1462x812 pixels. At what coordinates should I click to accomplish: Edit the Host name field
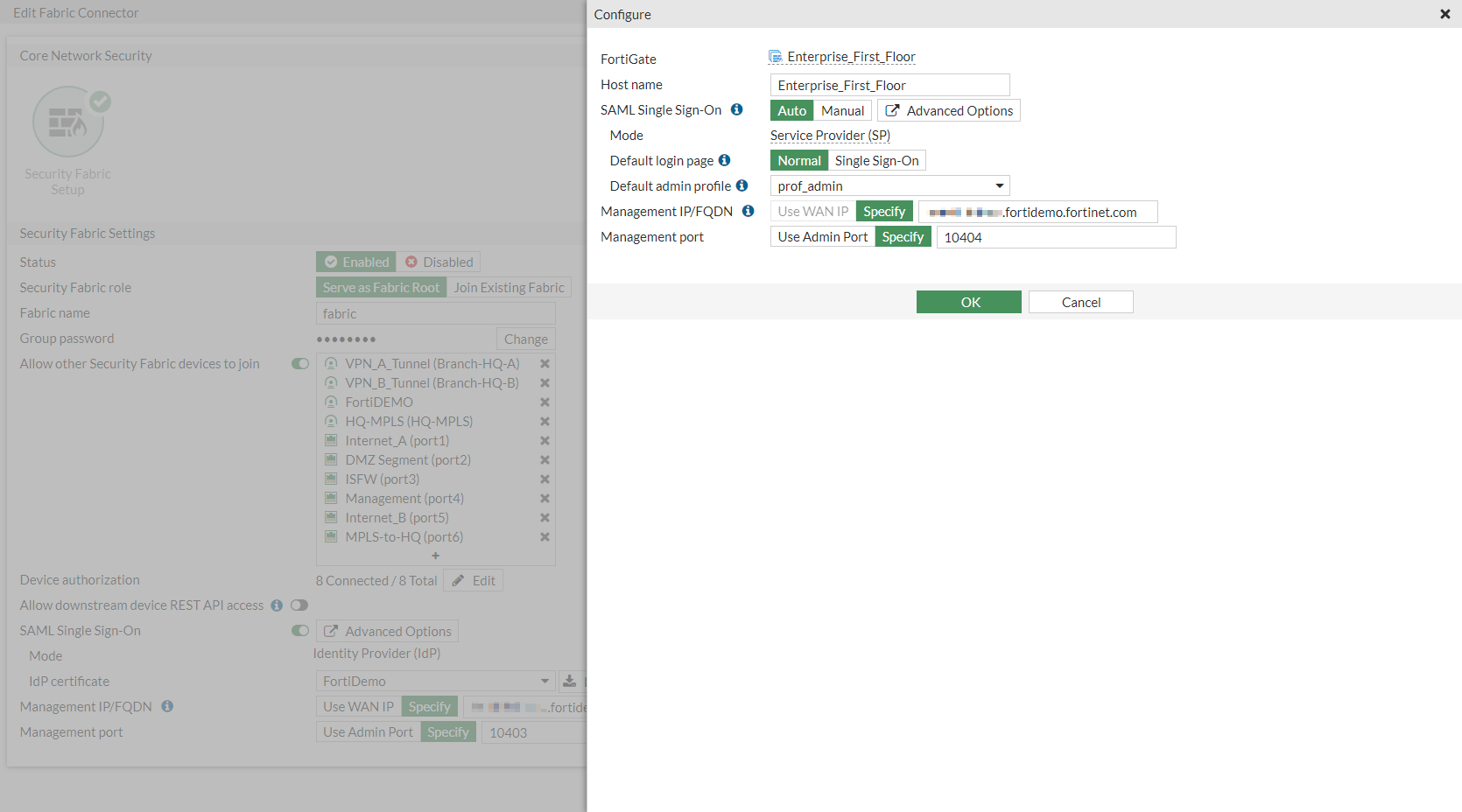[890, 85]
